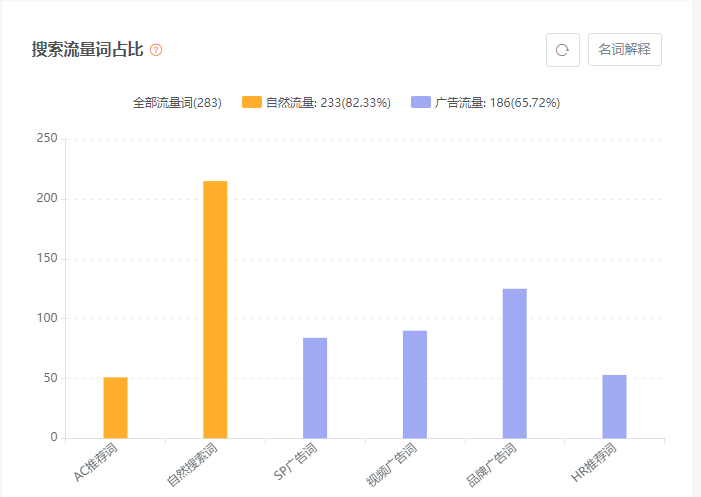
Task: Click the 250 y-axis value
Action: pos(47,138)
